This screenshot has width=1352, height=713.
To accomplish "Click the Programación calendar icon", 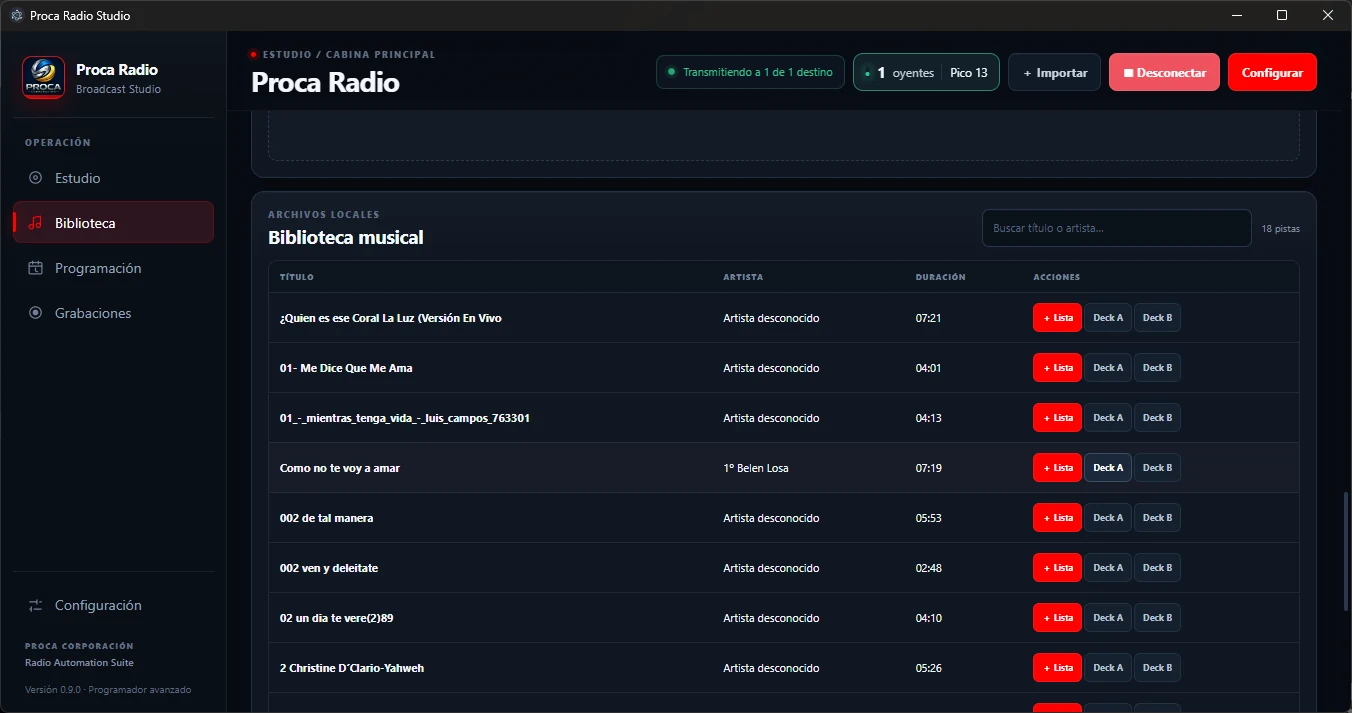I will coord(36,268).
